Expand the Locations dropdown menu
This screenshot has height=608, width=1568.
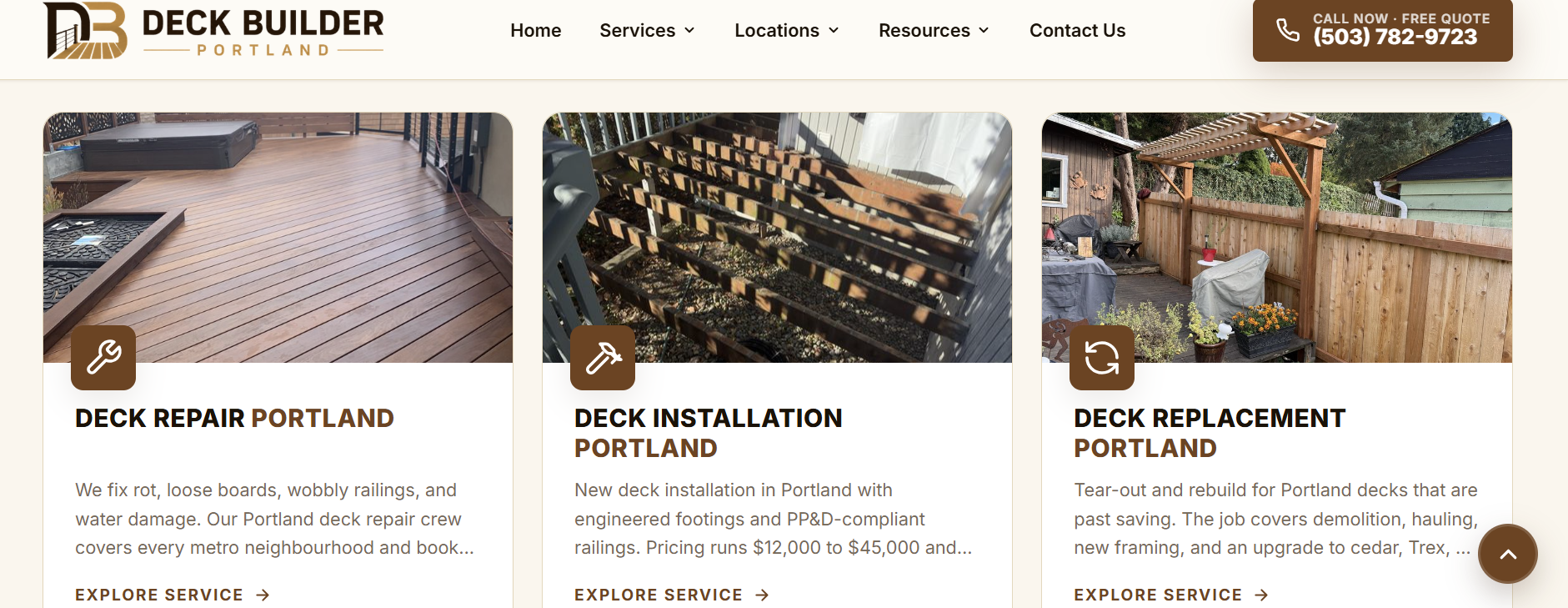(787, 31)
